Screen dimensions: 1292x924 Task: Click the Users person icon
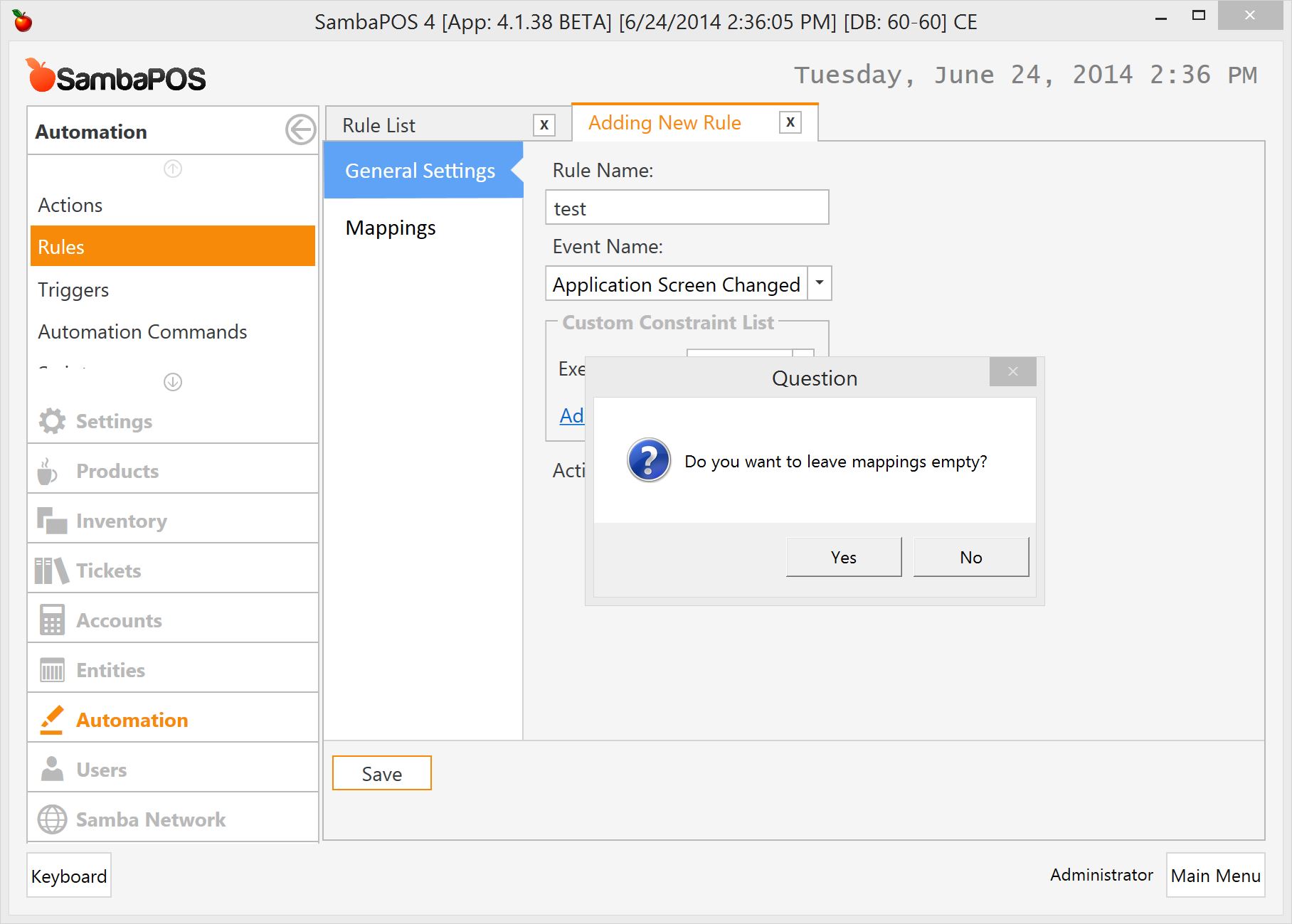pos(52,770)
